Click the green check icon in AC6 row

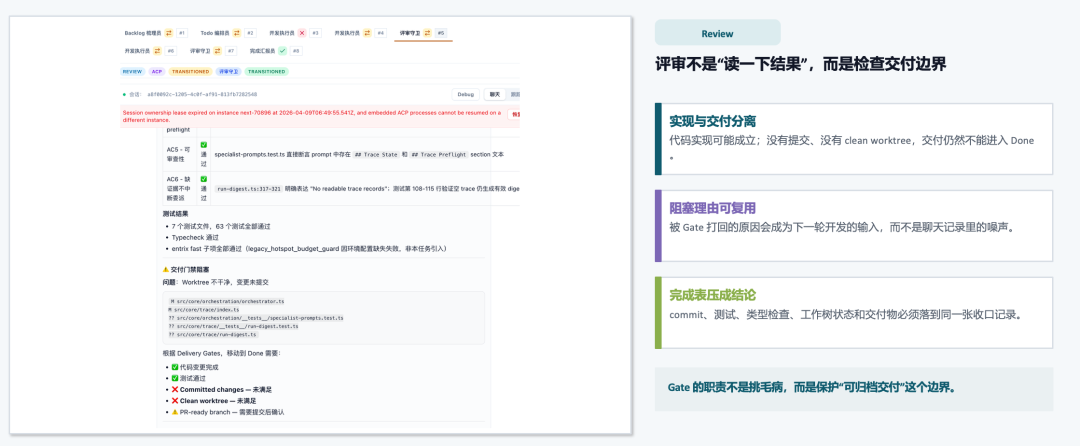(x=204, y=178)
